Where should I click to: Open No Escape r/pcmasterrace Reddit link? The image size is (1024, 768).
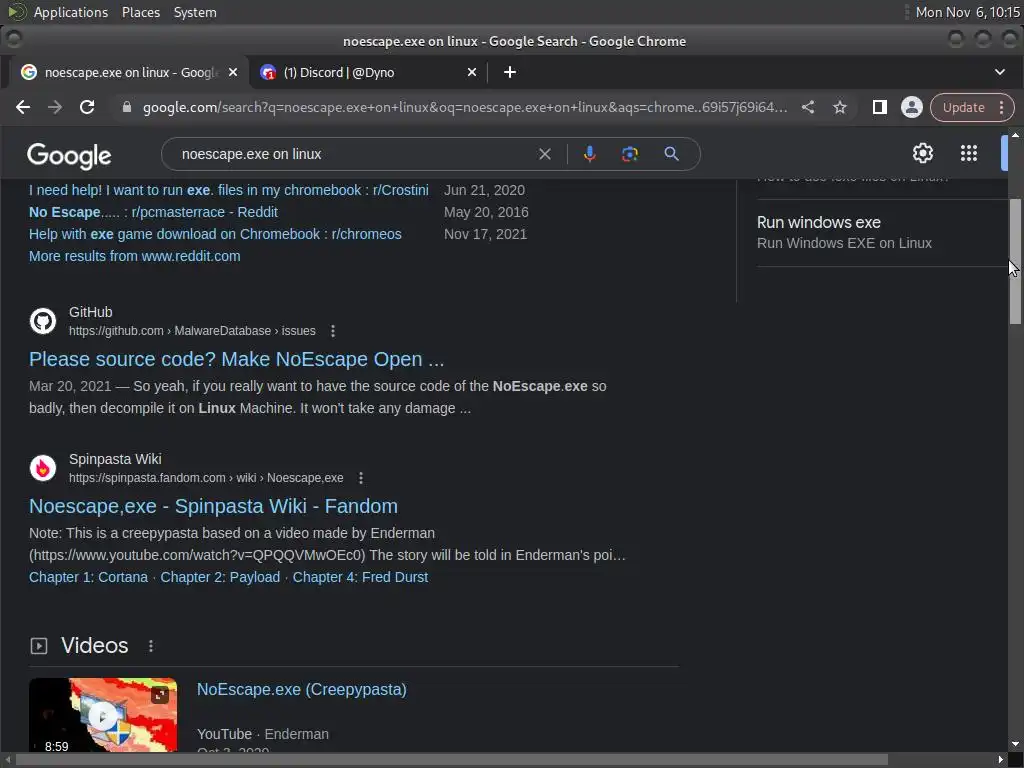coord(153,212)
